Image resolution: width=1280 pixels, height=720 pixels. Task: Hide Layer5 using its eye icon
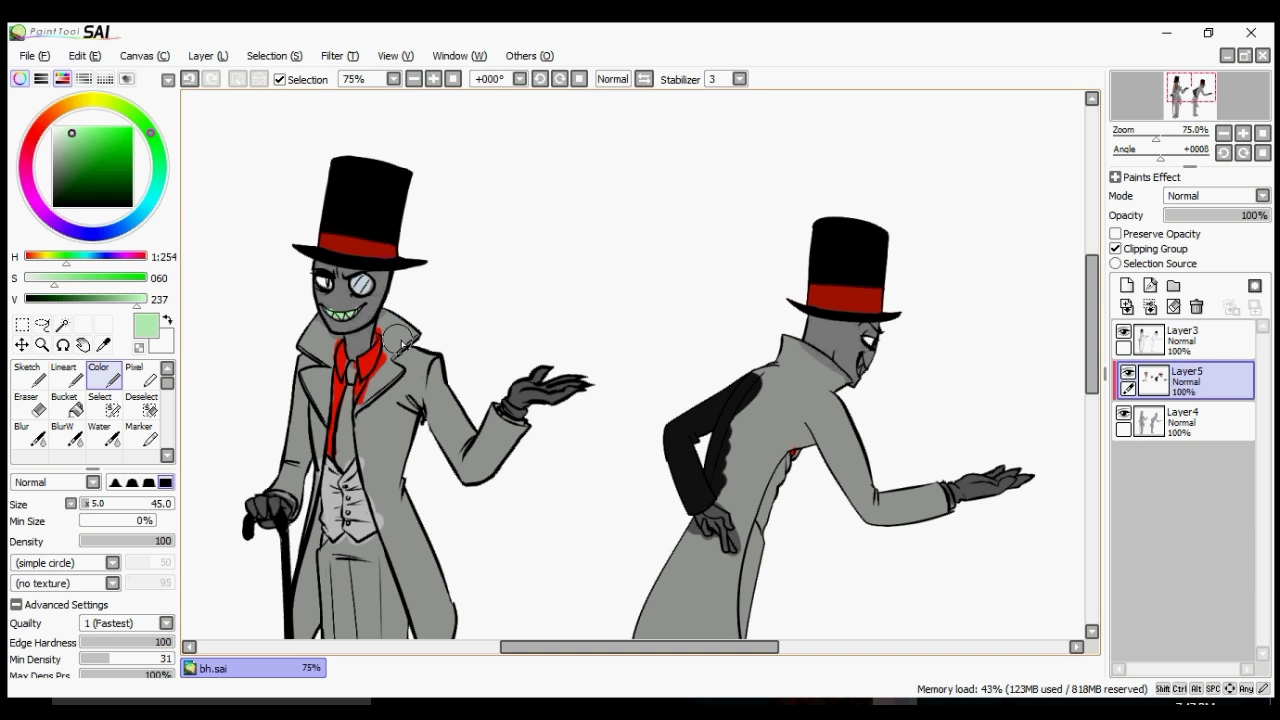tap(1128, 373)
